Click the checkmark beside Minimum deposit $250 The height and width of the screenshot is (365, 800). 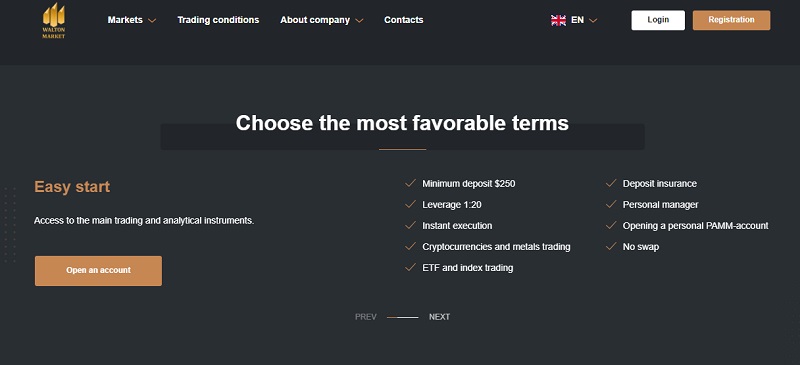coord(410,183)
